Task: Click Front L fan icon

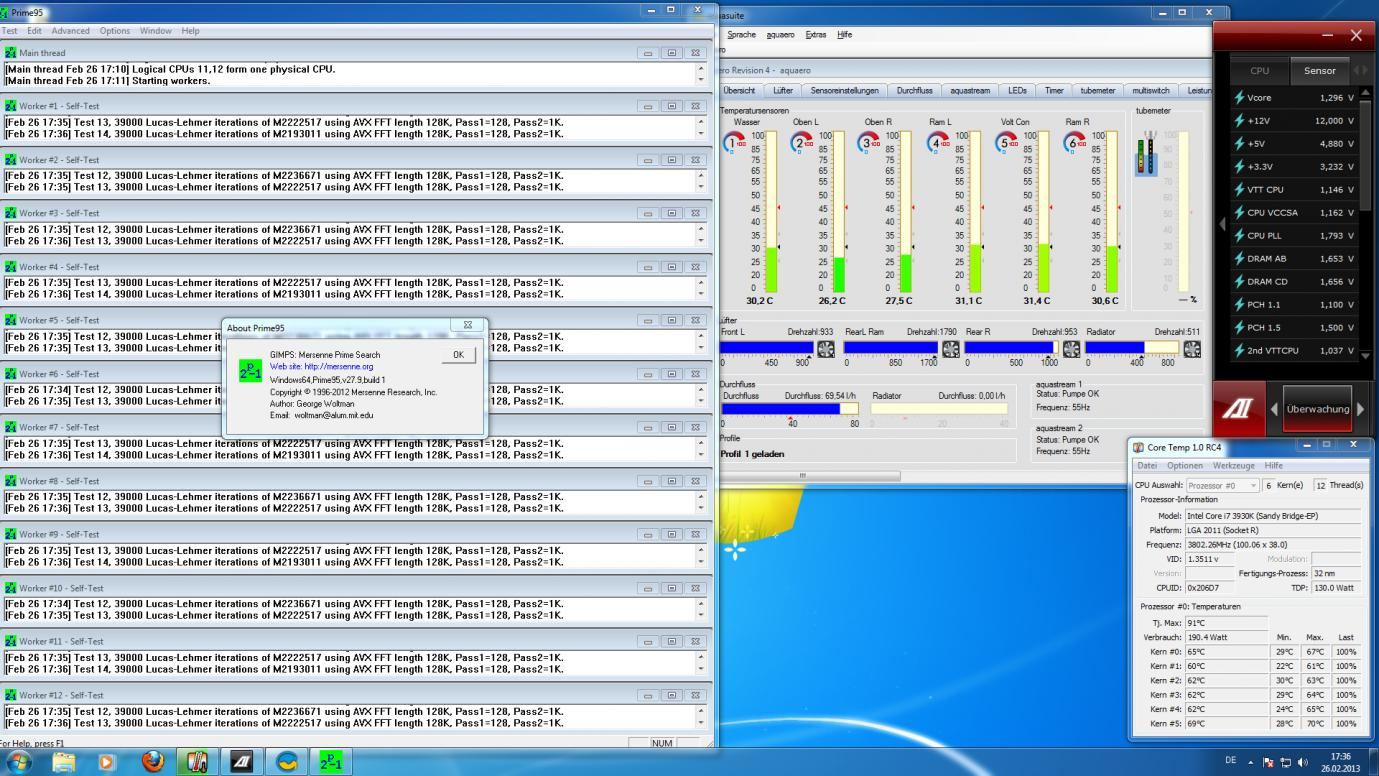Action: (x=826, y=349)
